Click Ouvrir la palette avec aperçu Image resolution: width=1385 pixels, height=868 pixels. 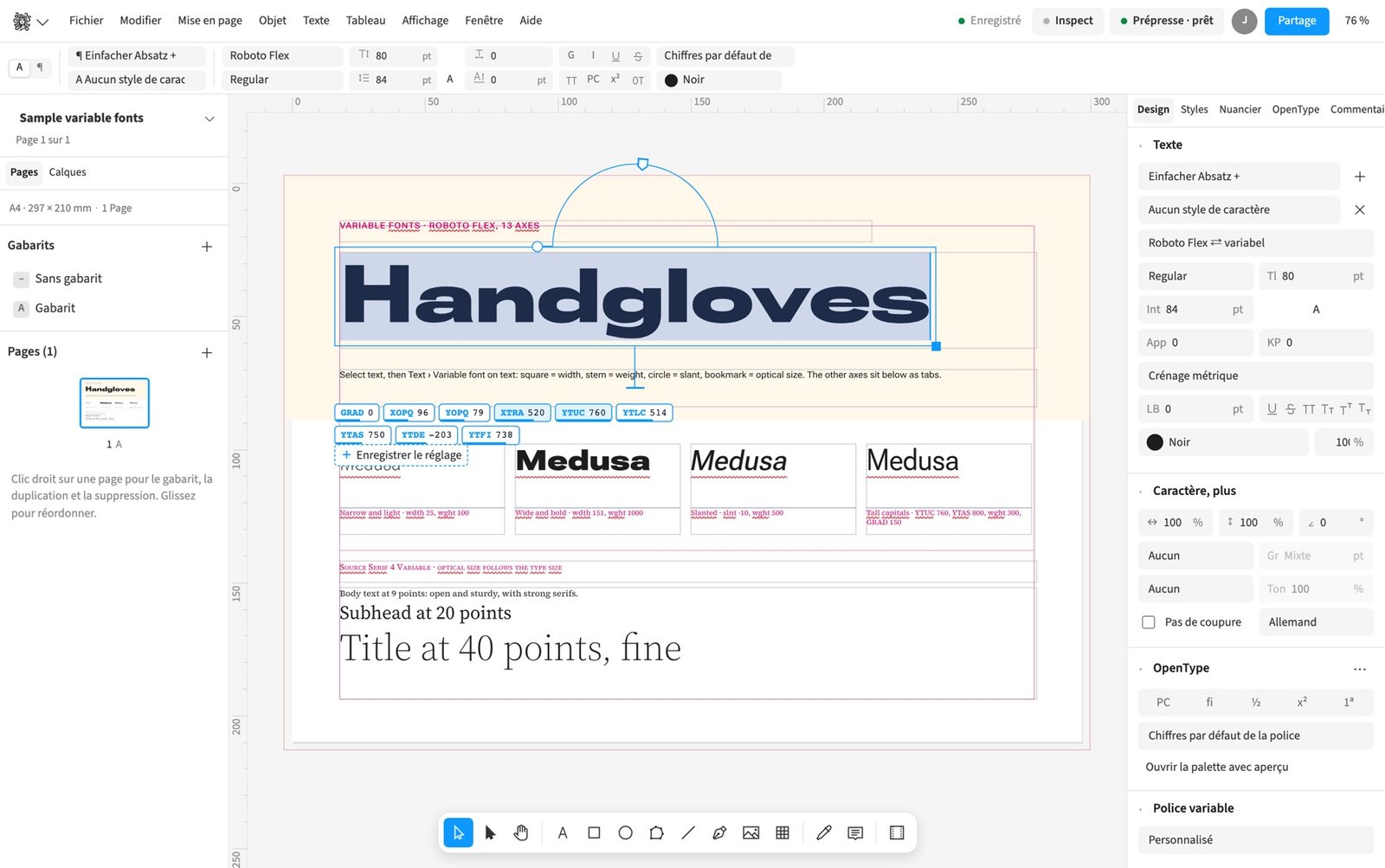coord(1216,767)
